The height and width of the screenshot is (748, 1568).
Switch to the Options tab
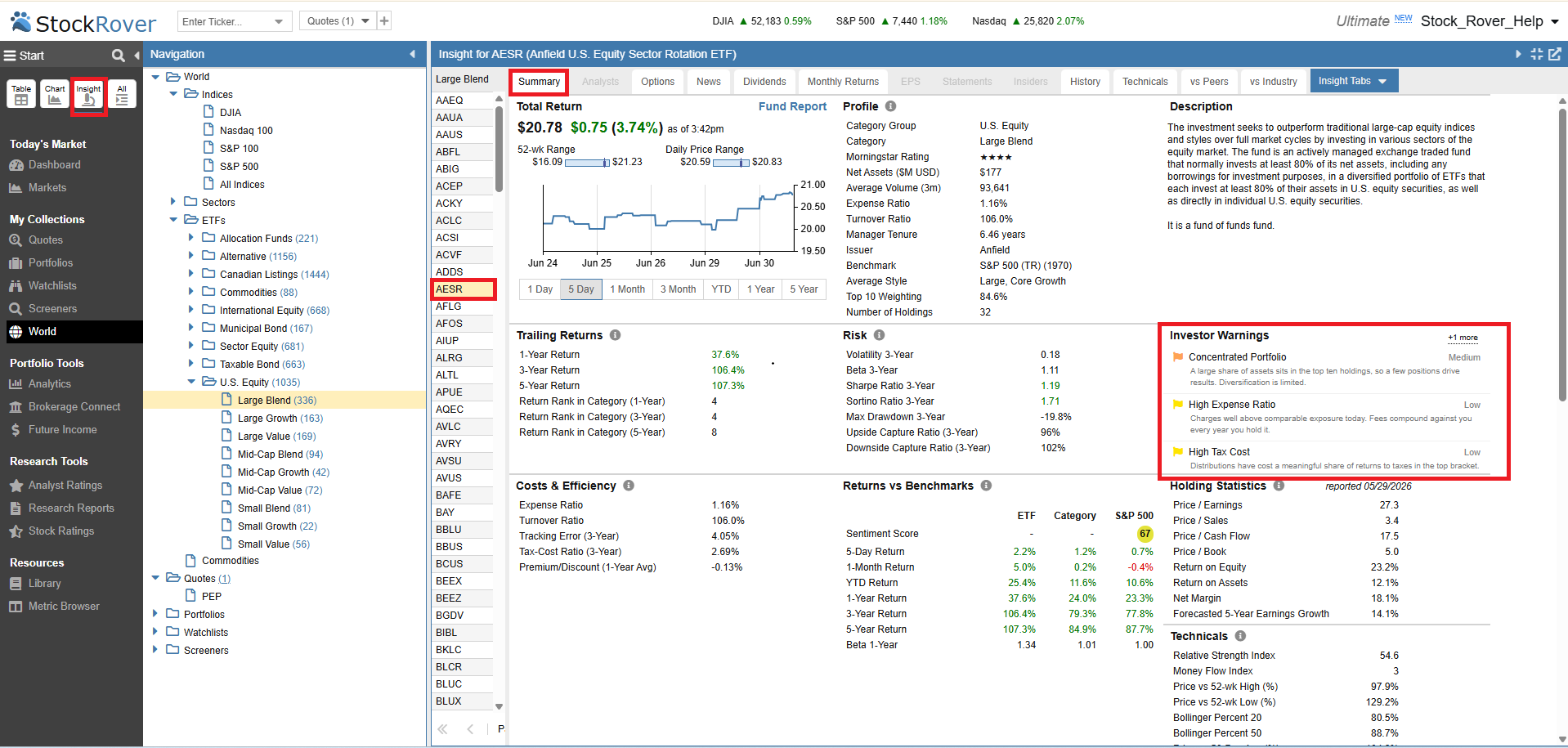click(x=657, y=82)
